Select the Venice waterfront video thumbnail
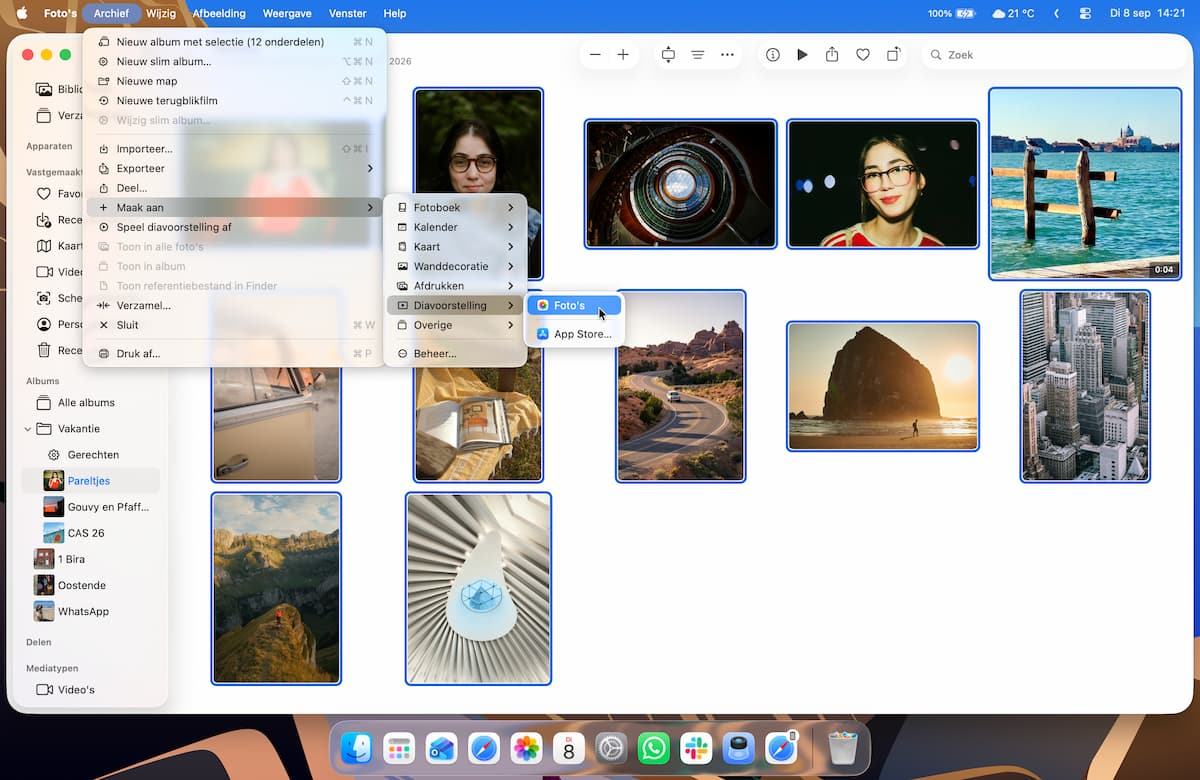The width and height of the screenshot is (1200, 780). point(1085,184)
